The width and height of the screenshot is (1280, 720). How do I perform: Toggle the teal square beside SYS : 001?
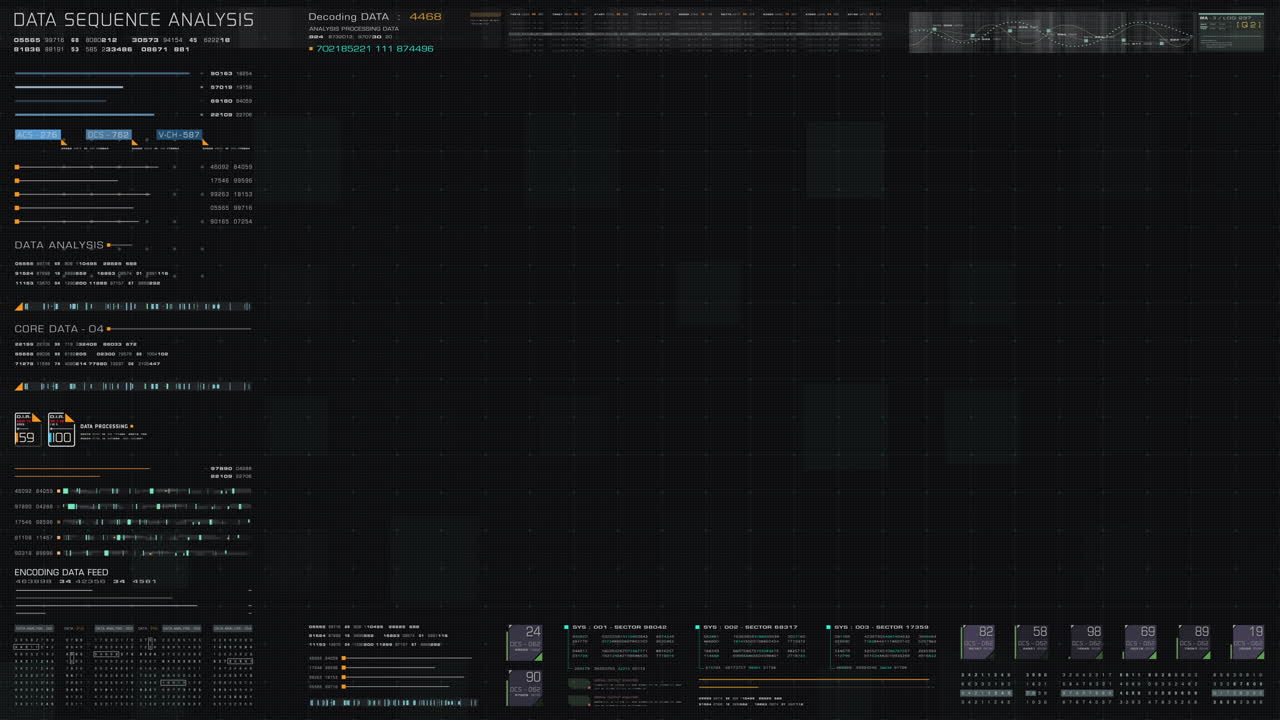(x=566, y=627)
